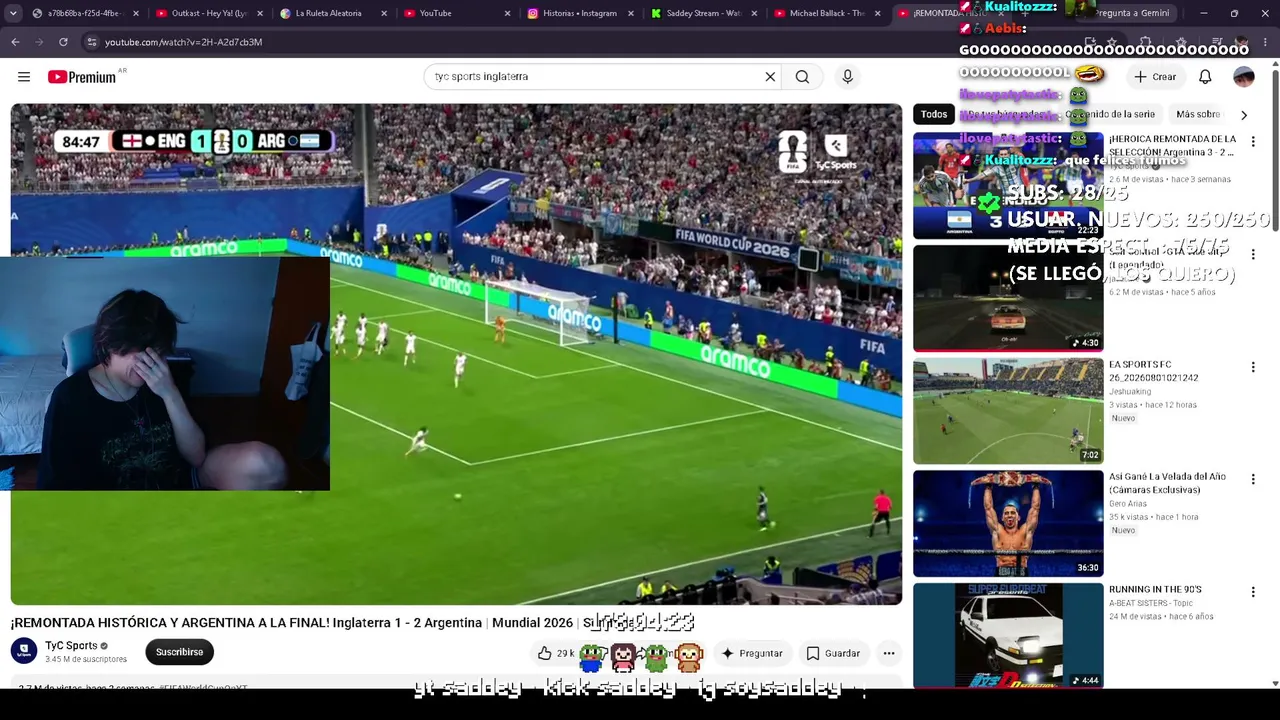Open the Así Gané La Velada thumbnail
1280x720 pixels.
pyautogui.click(x=1008, y=524)
